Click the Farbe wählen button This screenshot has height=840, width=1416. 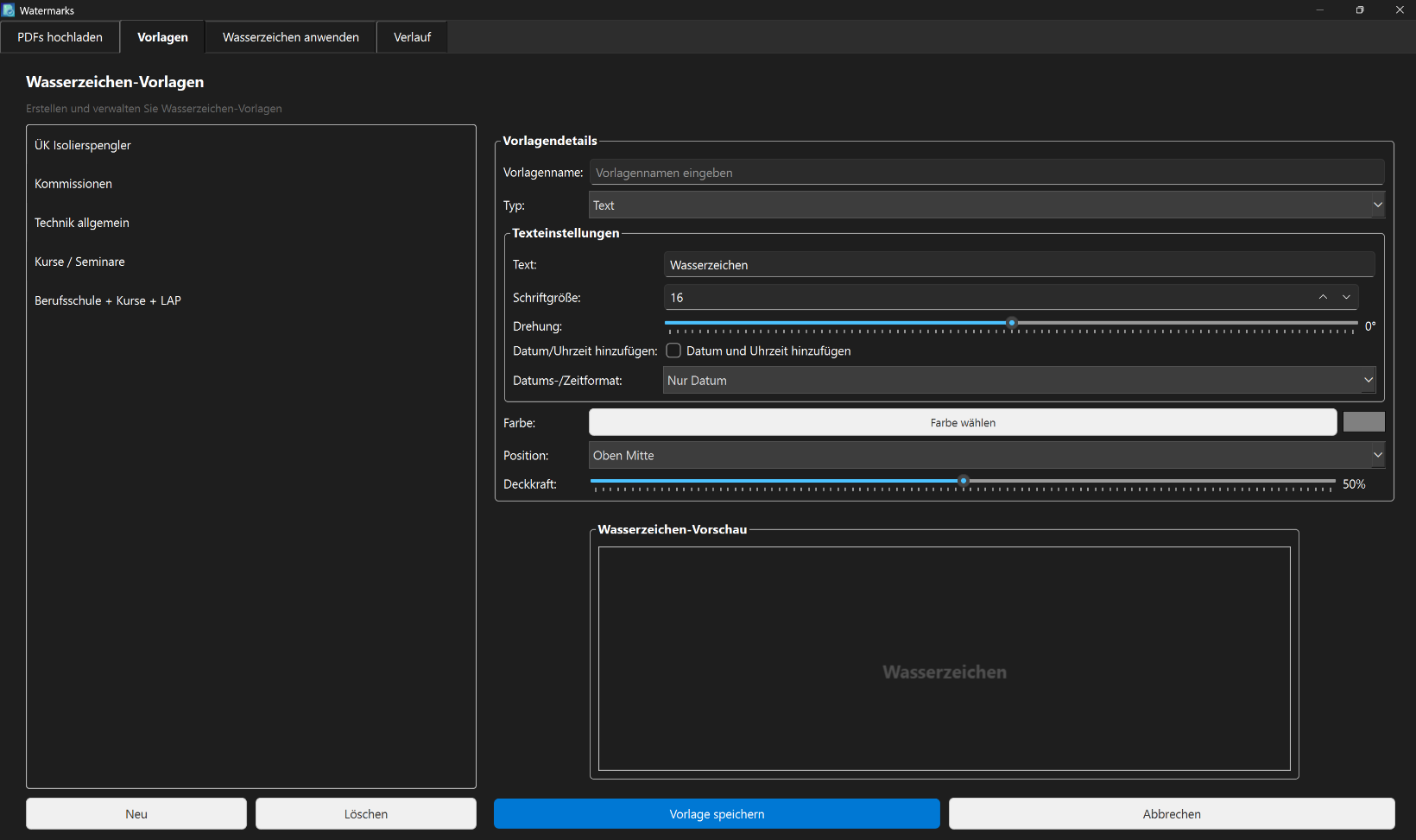click(963, 423)
